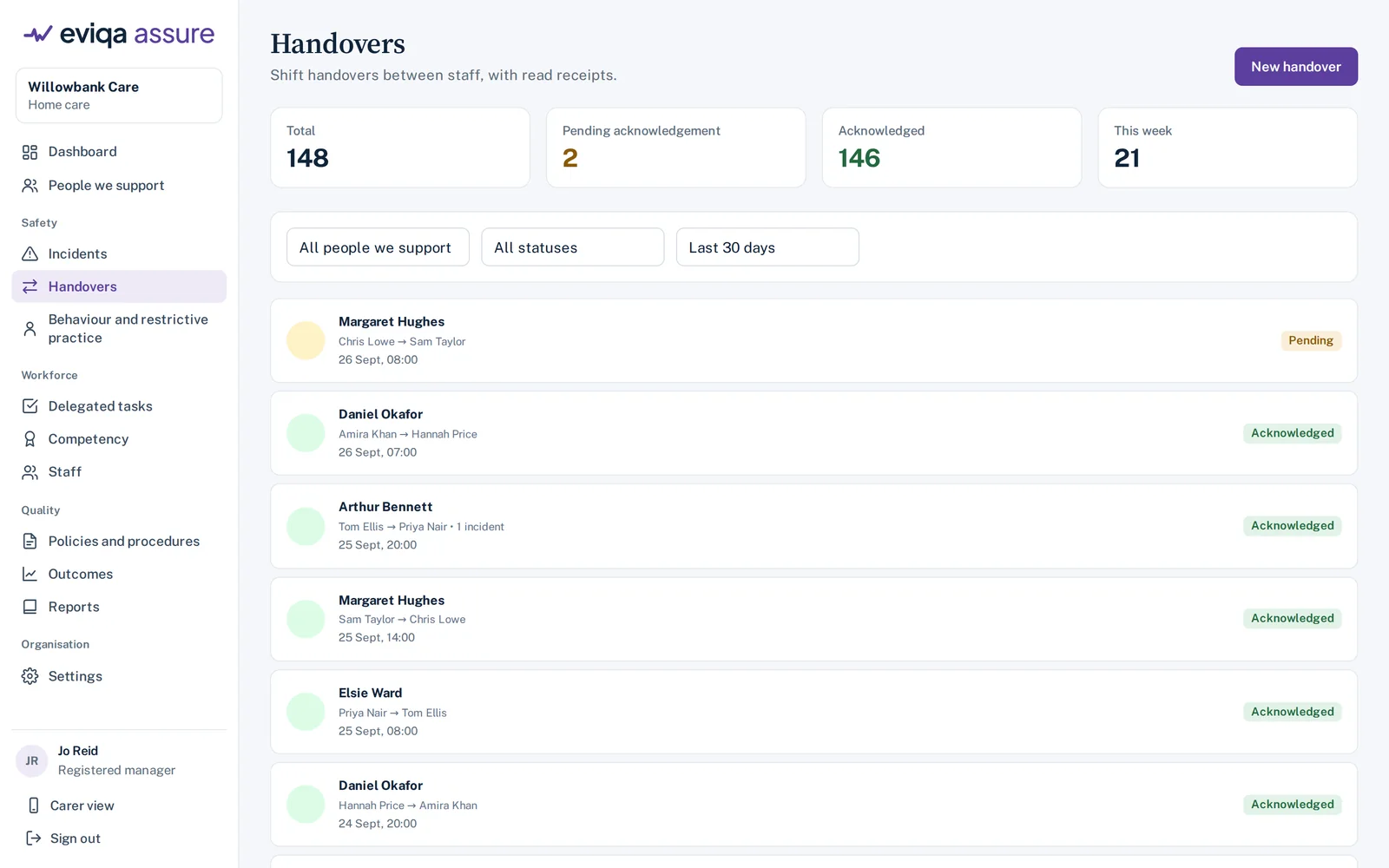
Task: Open Dashboard grid icon in sidebar
Action: 30,152
